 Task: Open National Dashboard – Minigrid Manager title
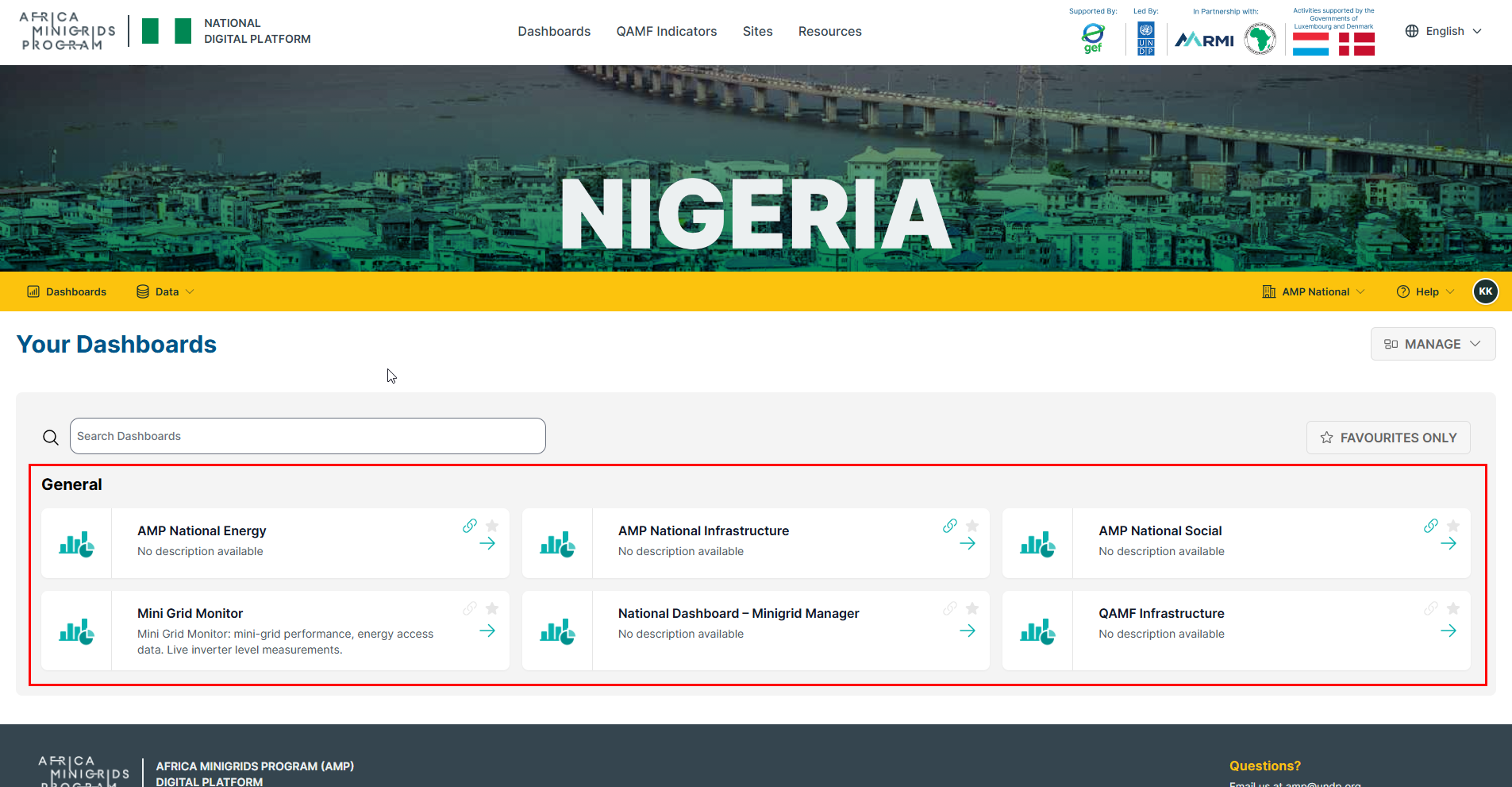(739, 613)
